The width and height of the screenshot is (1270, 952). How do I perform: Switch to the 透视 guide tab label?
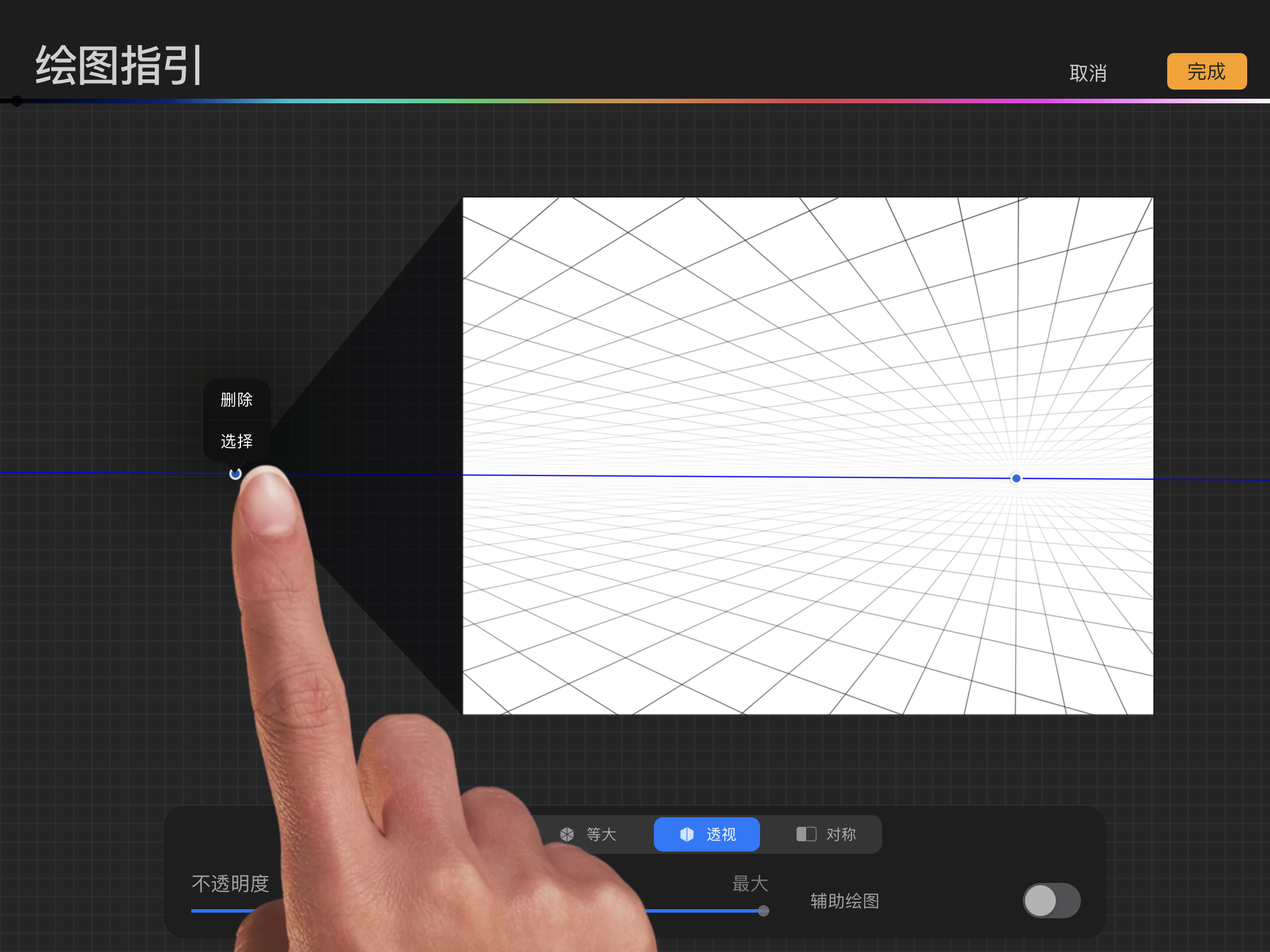tap(721, 834)
